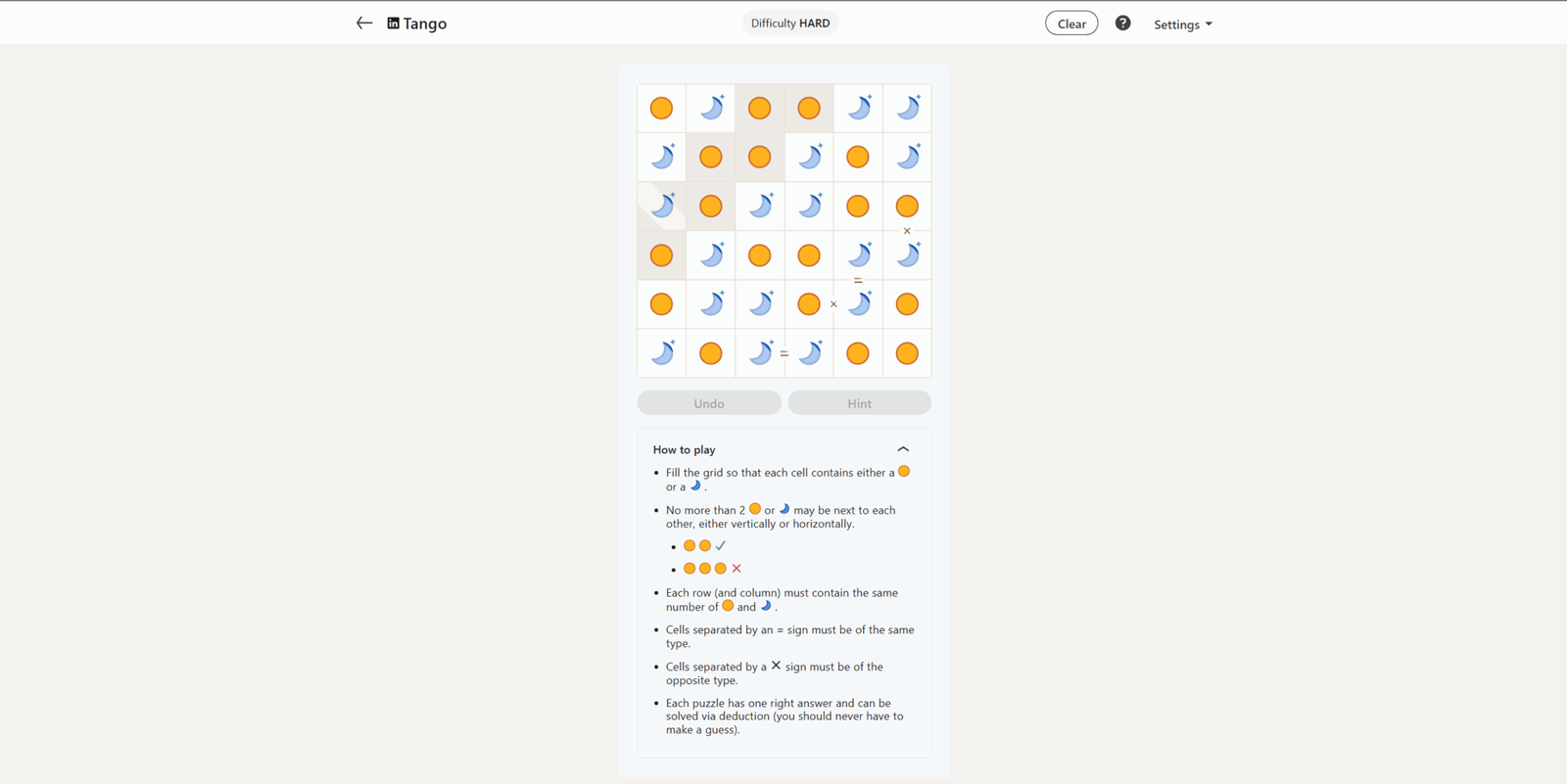Click the Tango title text
The height and width of the screenshot is (784, 1567).
tap(425, 23)
